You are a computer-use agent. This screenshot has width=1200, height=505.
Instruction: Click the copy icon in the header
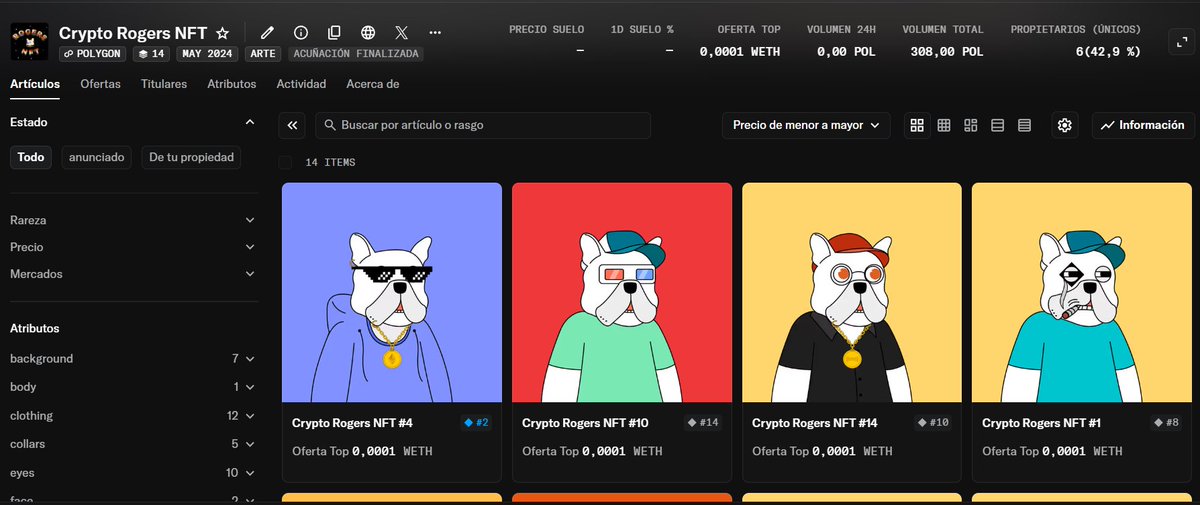coord(335,33)
